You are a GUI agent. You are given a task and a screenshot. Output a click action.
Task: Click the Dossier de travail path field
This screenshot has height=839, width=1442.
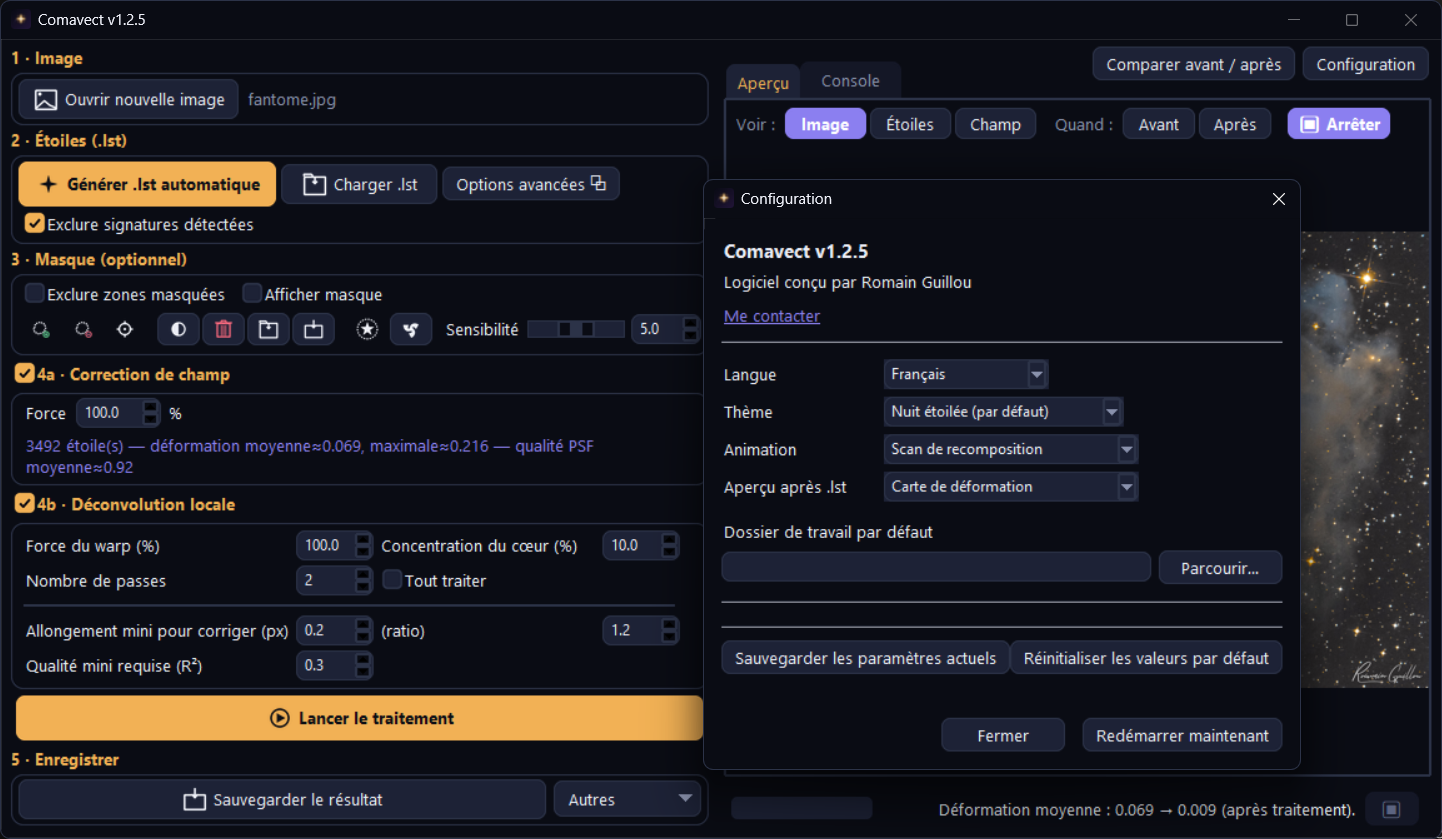pos(936,567)
